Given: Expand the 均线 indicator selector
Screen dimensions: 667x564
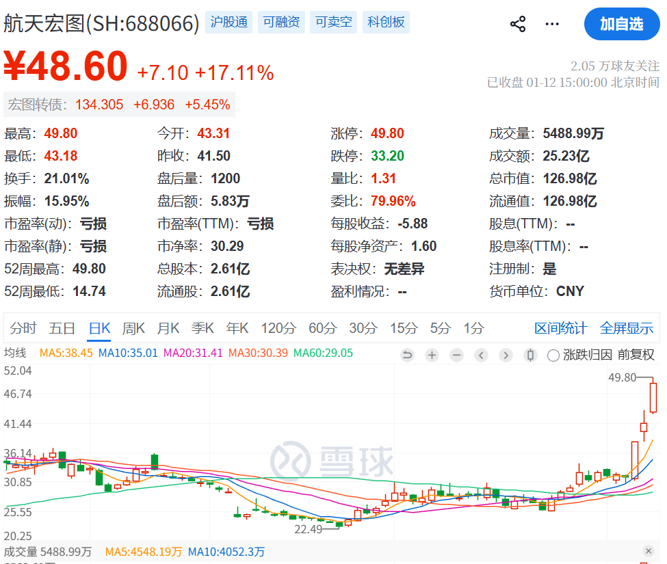Looking at the screenshot, I should (x=17, y=353).
